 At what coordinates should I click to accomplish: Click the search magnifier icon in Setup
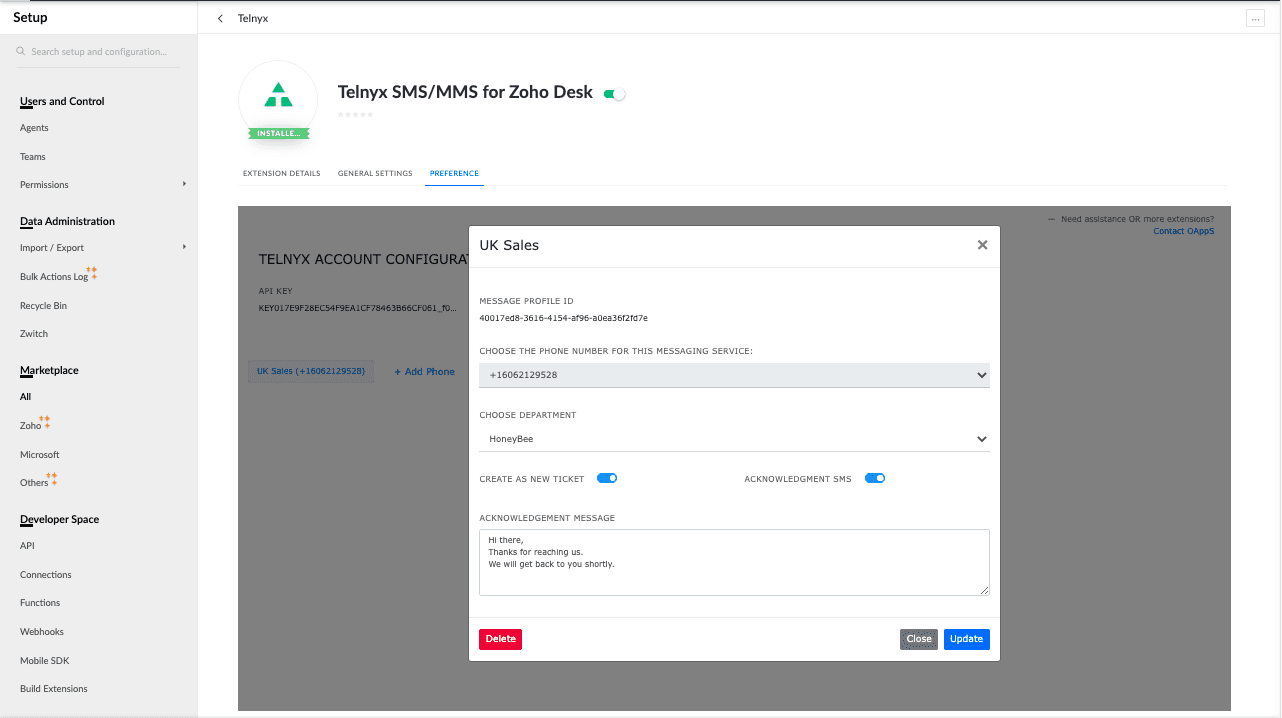21,51
